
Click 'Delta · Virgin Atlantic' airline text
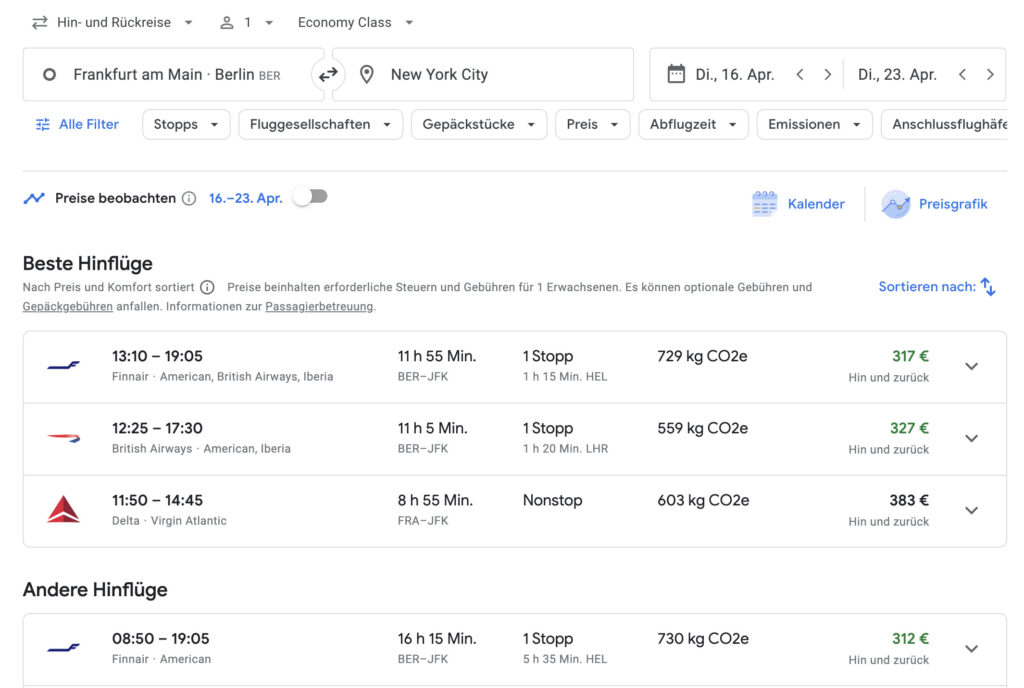pos(169,520)
